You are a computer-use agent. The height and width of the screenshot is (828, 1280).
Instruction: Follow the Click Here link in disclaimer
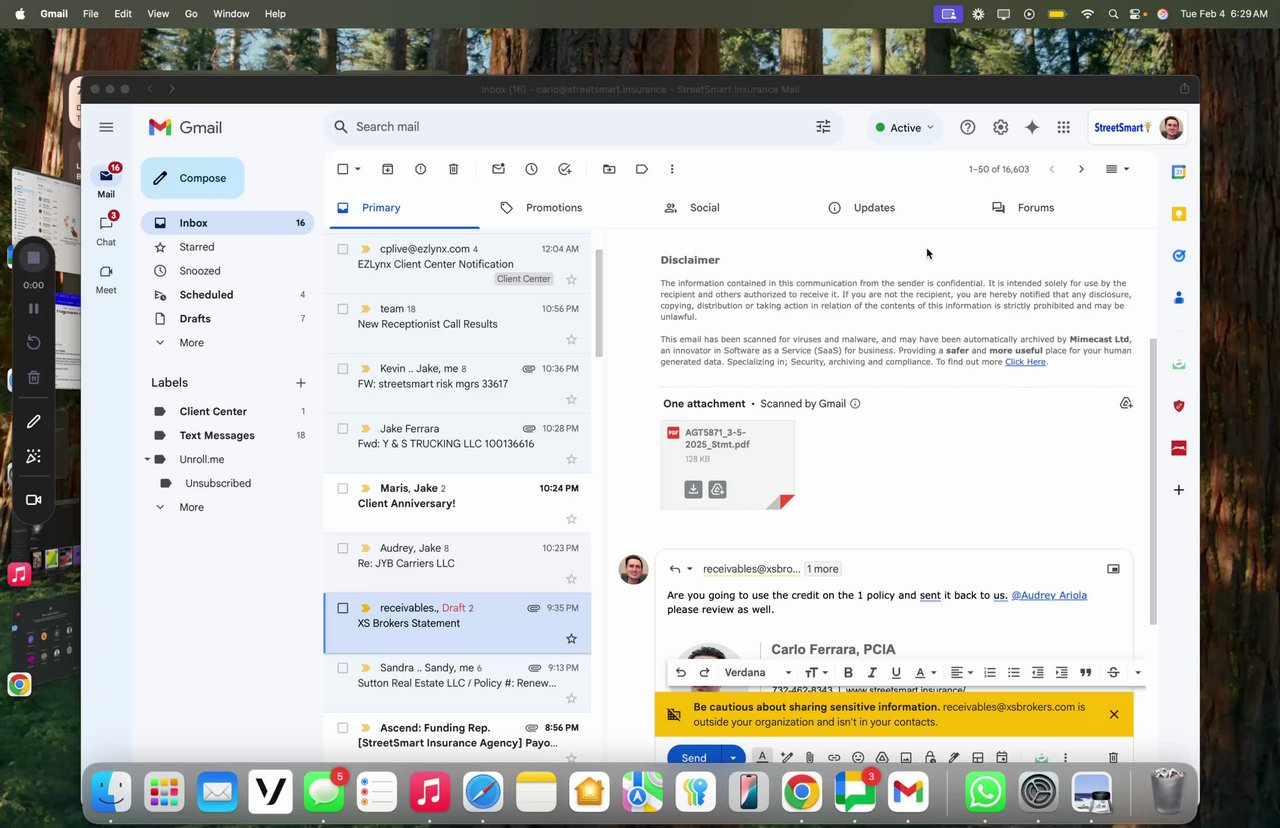click(1025, 362)
